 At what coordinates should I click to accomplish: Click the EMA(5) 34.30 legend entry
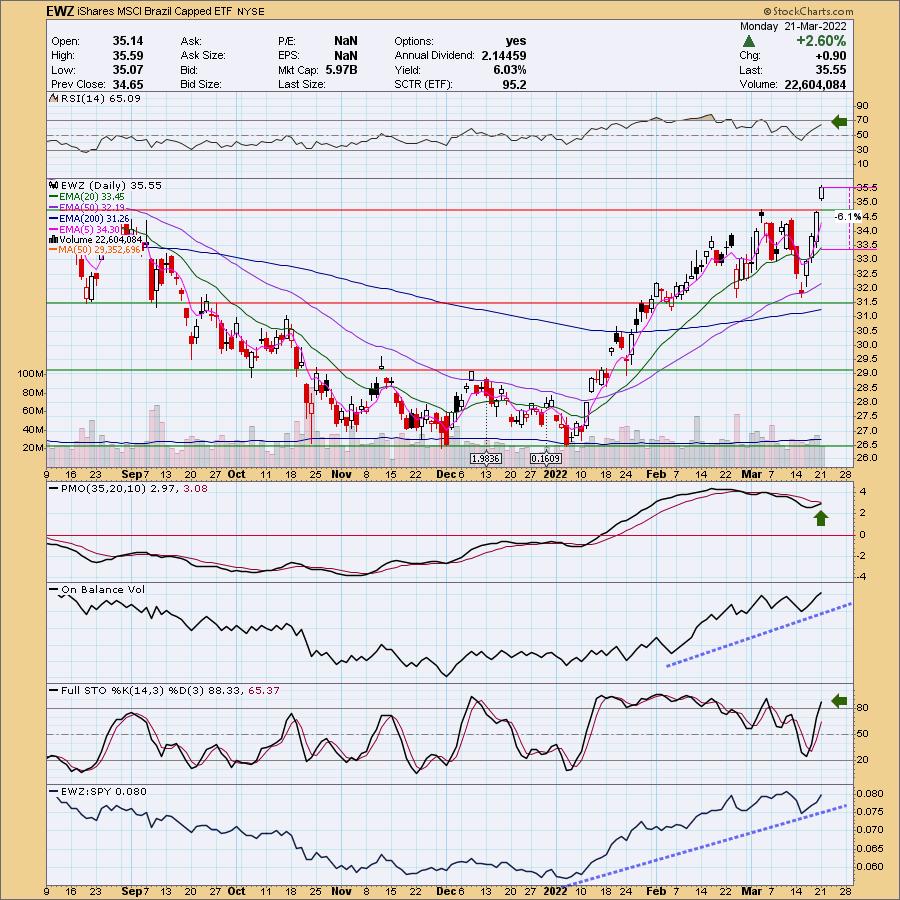[x=91, y=229]
